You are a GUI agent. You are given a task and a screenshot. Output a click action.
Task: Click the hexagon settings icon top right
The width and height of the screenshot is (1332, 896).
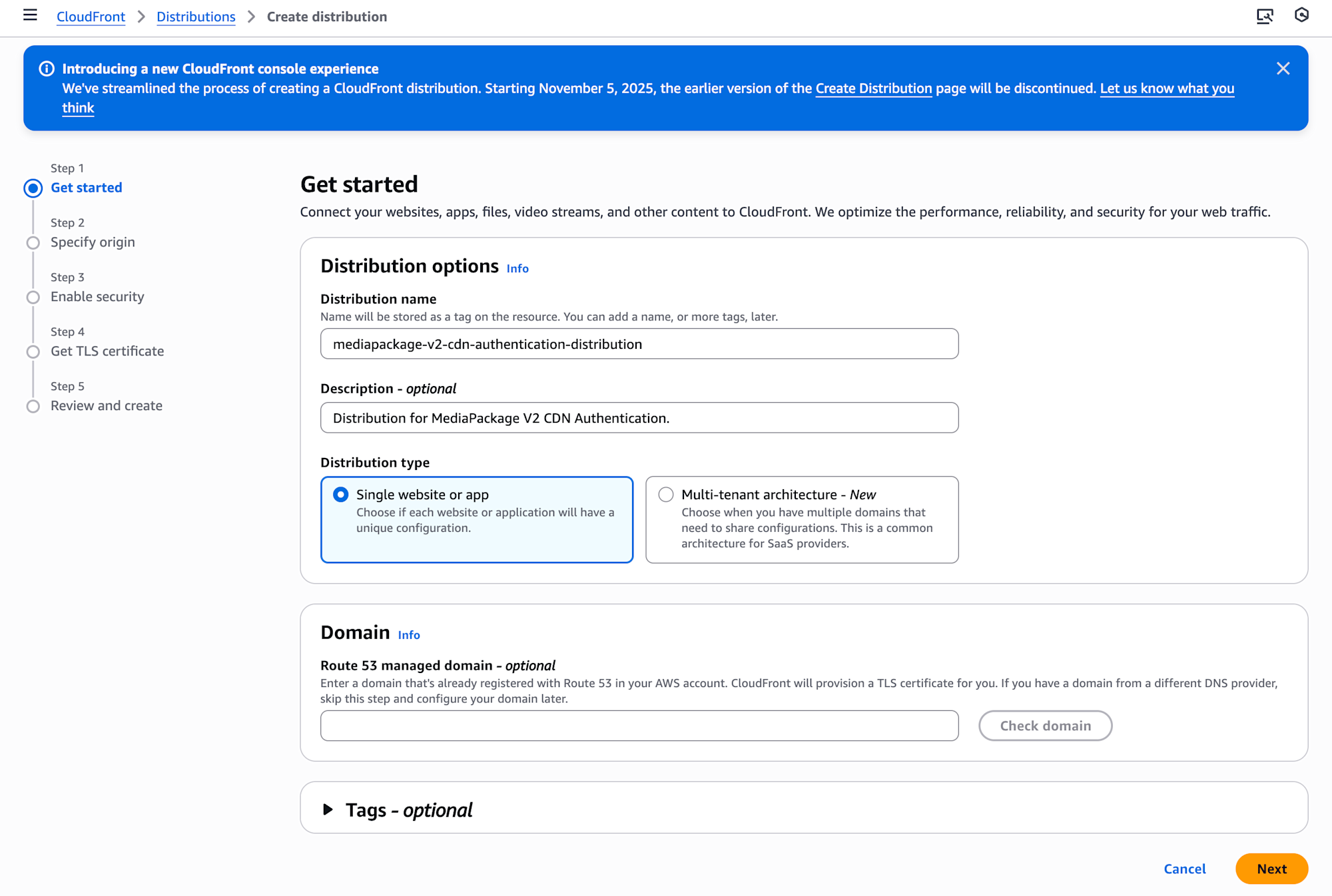[1301, 15]
